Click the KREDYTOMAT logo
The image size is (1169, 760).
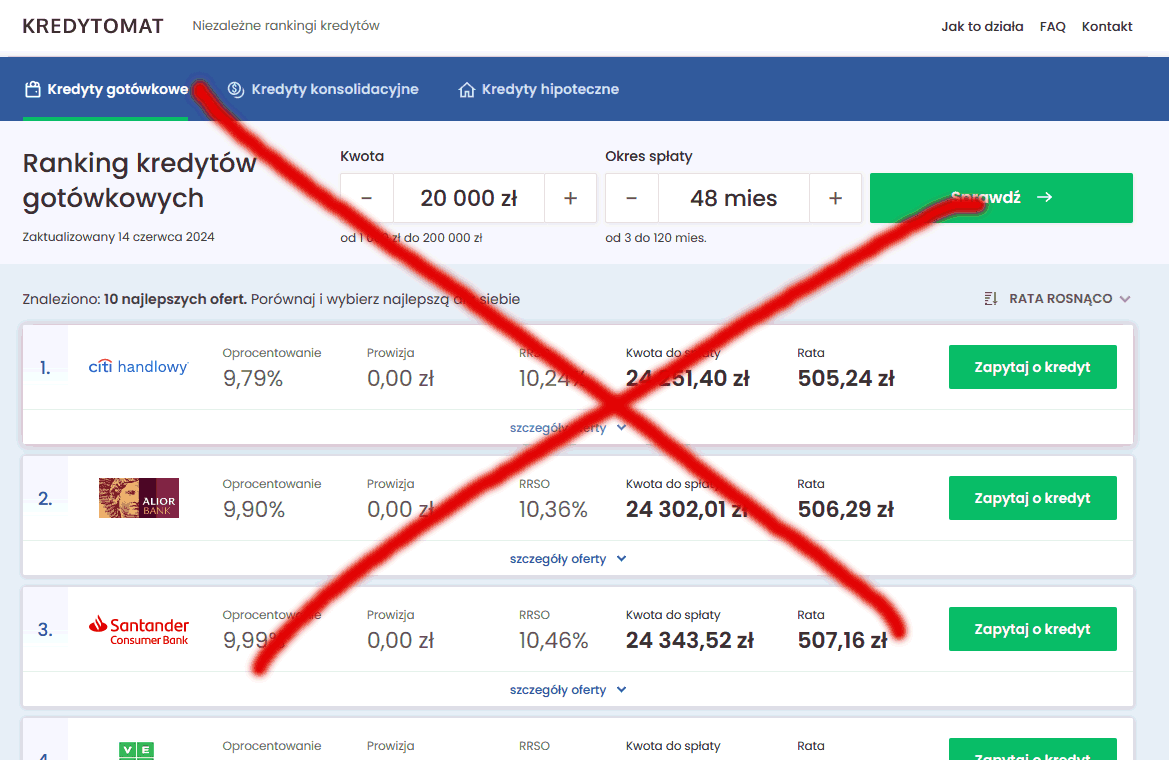[92, 26]
